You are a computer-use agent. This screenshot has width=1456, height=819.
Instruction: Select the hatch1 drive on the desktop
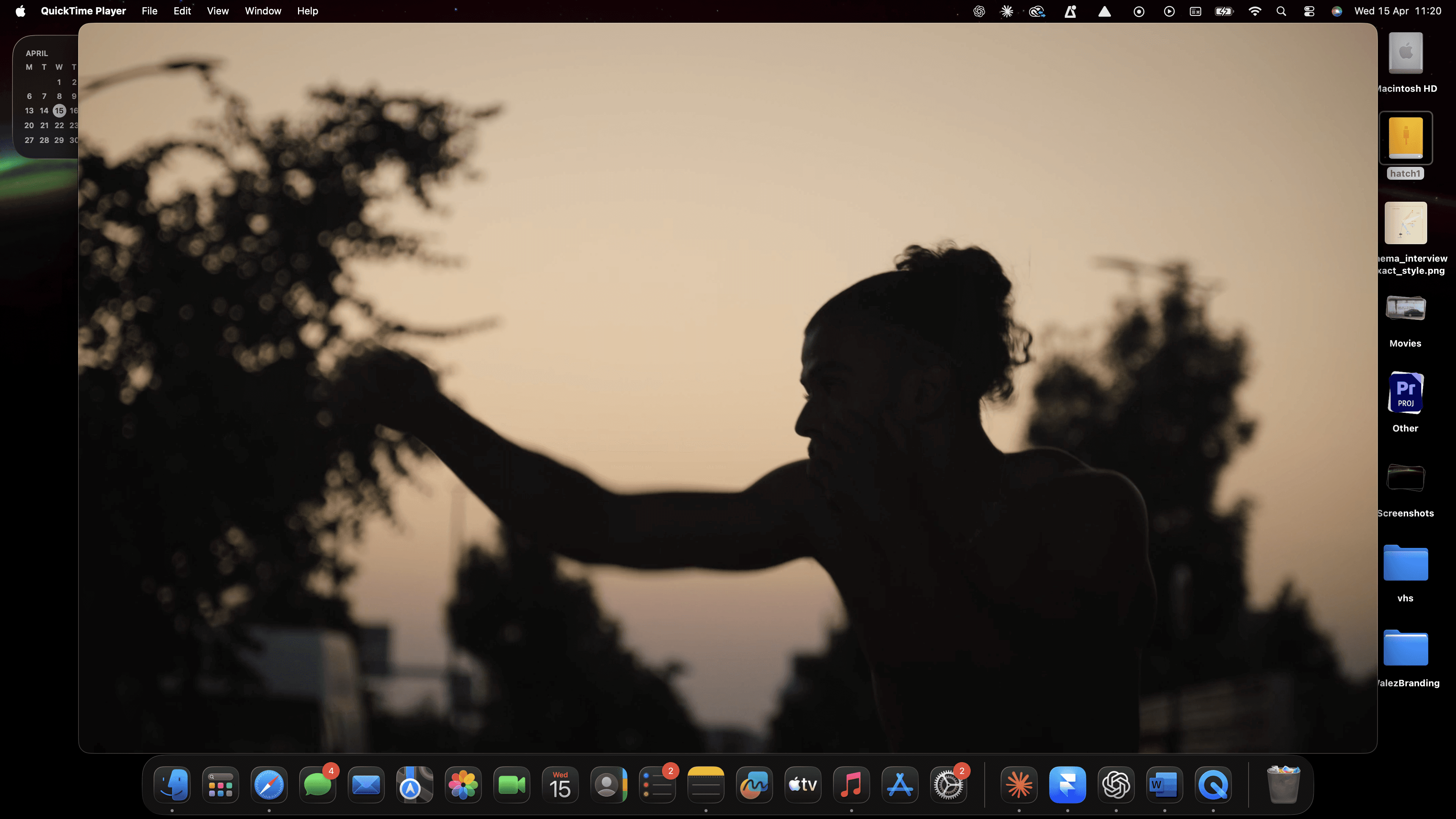[x=1405, y=138]
